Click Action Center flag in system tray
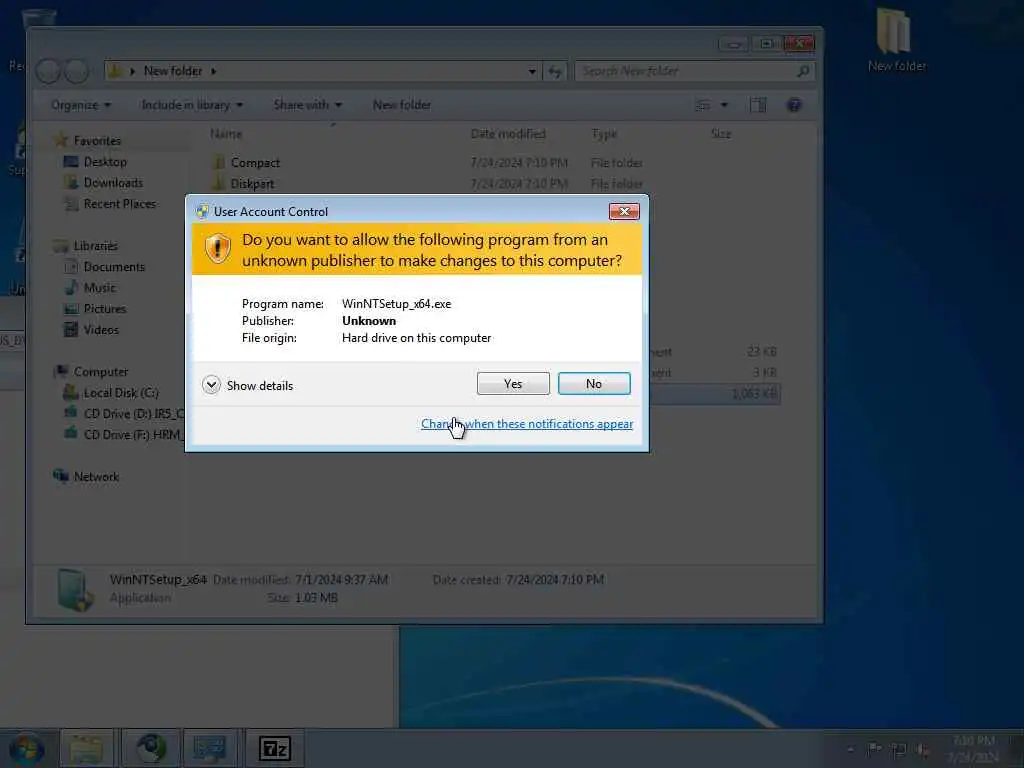This screenshot has width=1024, height=768. coord(874,749)
